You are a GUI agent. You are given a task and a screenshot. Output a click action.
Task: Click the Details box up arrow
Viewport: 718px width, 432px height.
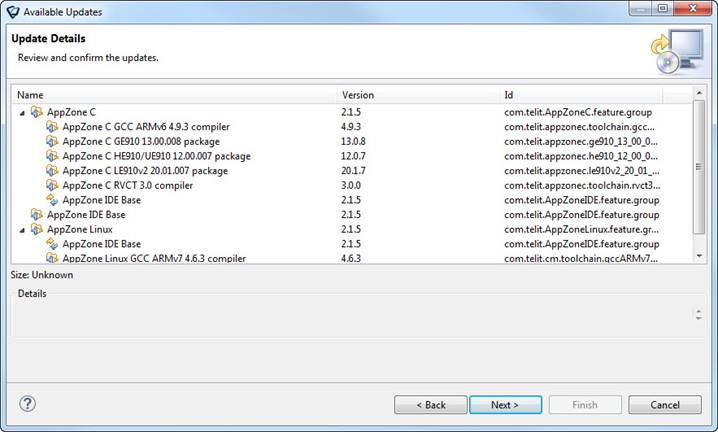click(698, 311)
